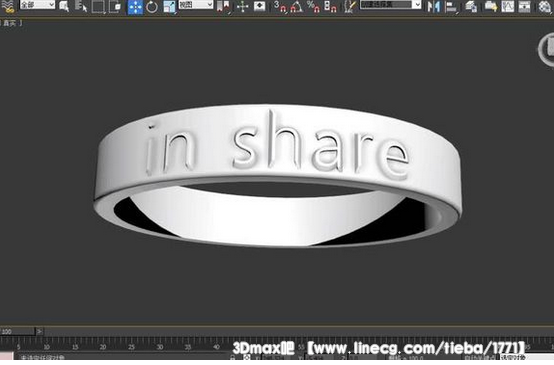Screen dimensions: 554x365
Task: Open the reference coordinate system dropdown 视图
Action: [x=196, y=5]
